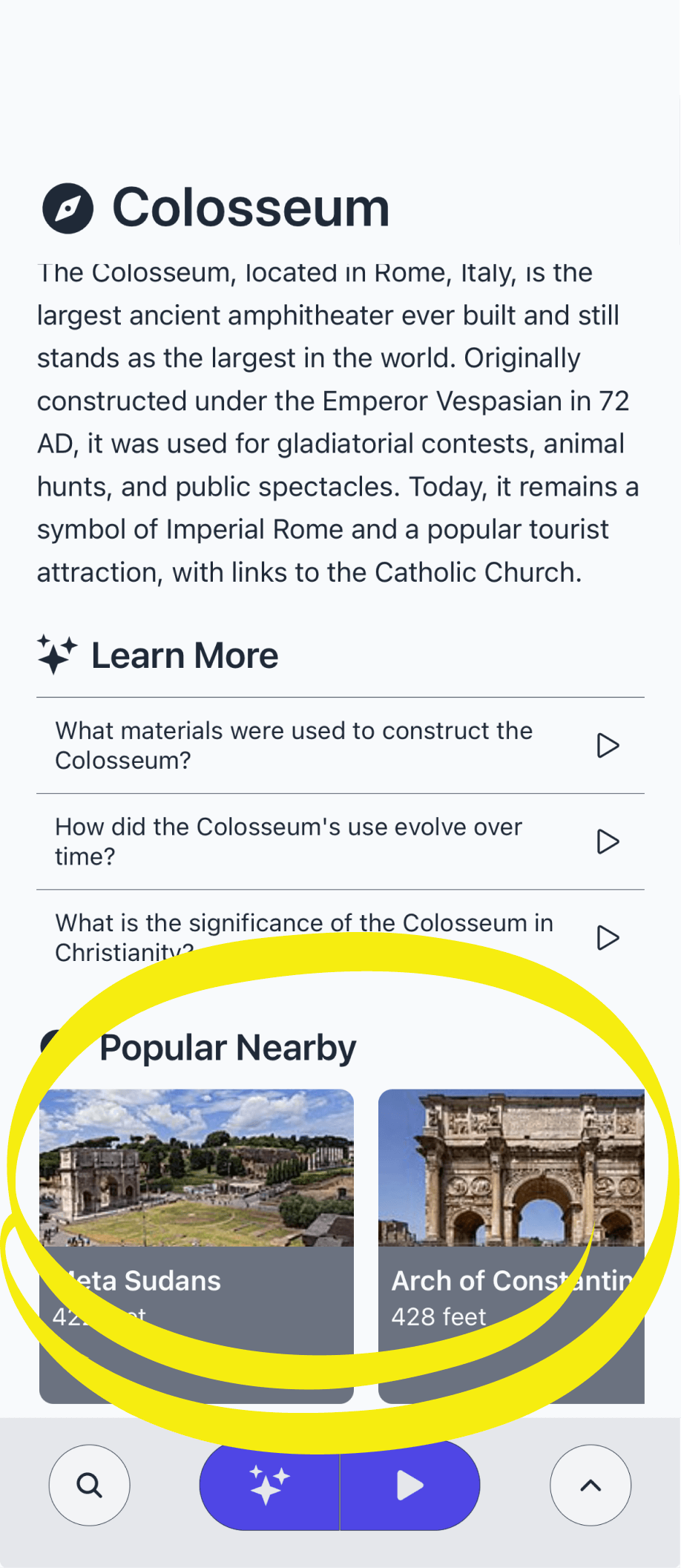Tap the "428 feet" distance label
The height and width of the screenshot is (1568, 681).
(x=438, y=1316)
